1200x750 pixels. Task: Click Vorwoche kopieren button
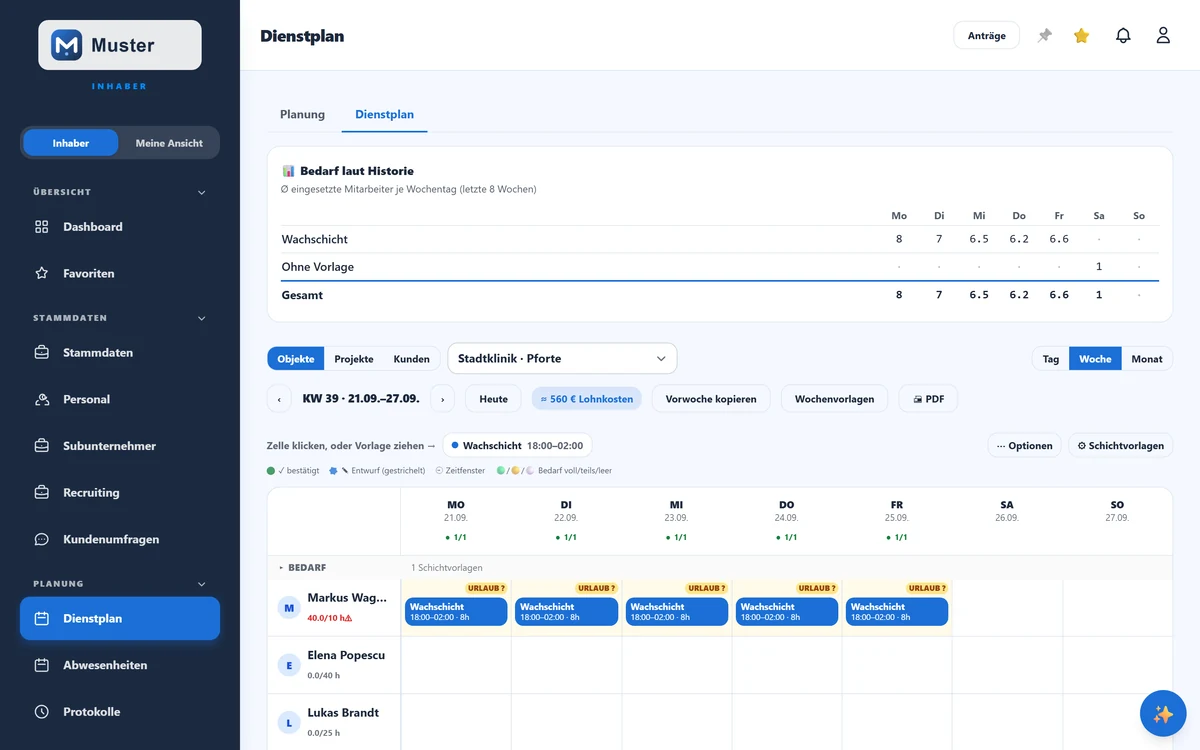click(x=711, y=399)
